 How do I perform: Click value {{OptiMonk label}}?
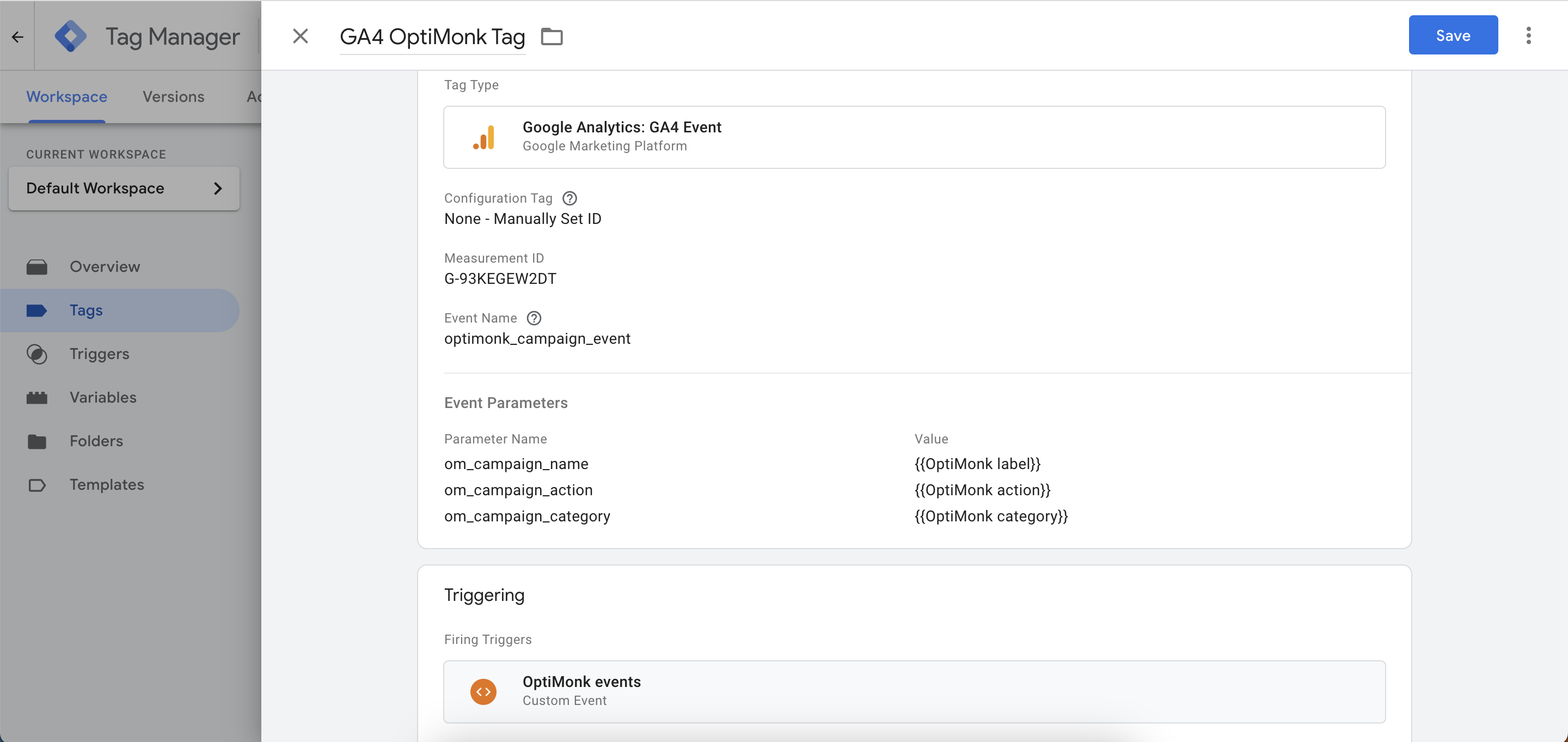pyautogui.click(x=978, y=464)
